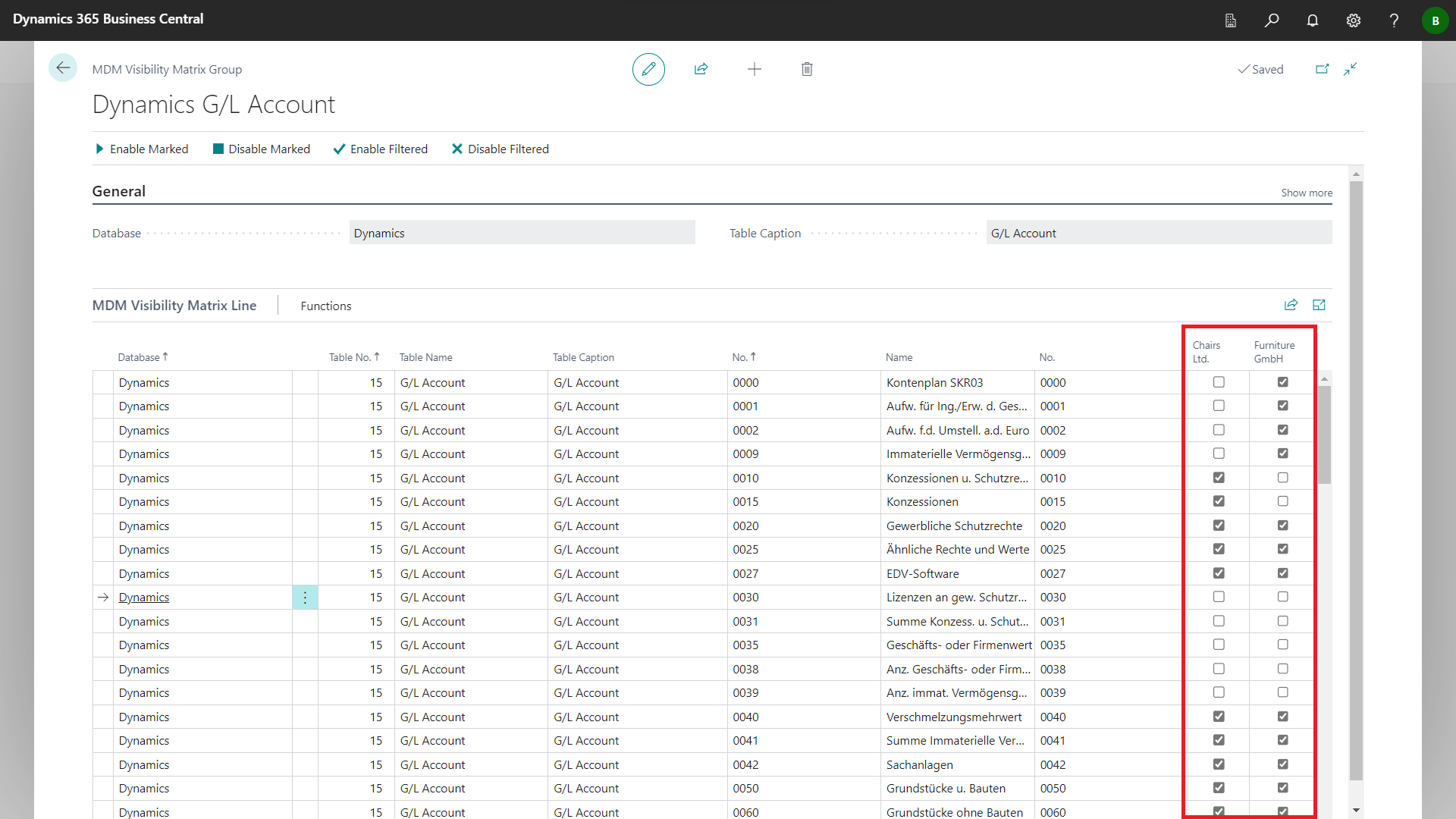This screenshot has height=819, width=1456.
Task: Delete record using trash can icon
Action: (807, 69)
